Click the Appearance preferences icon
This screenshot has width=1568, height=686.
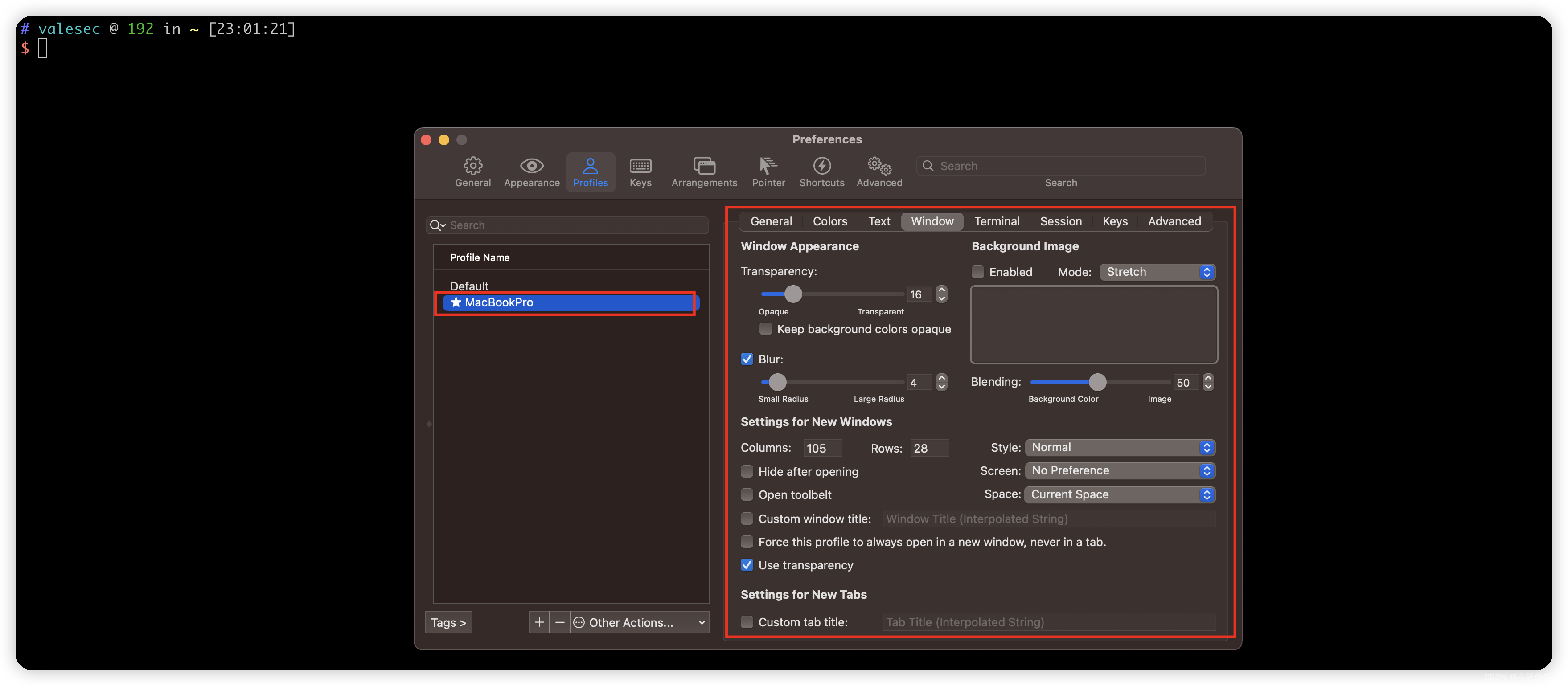pyautogui.click(x=531, y=170)
